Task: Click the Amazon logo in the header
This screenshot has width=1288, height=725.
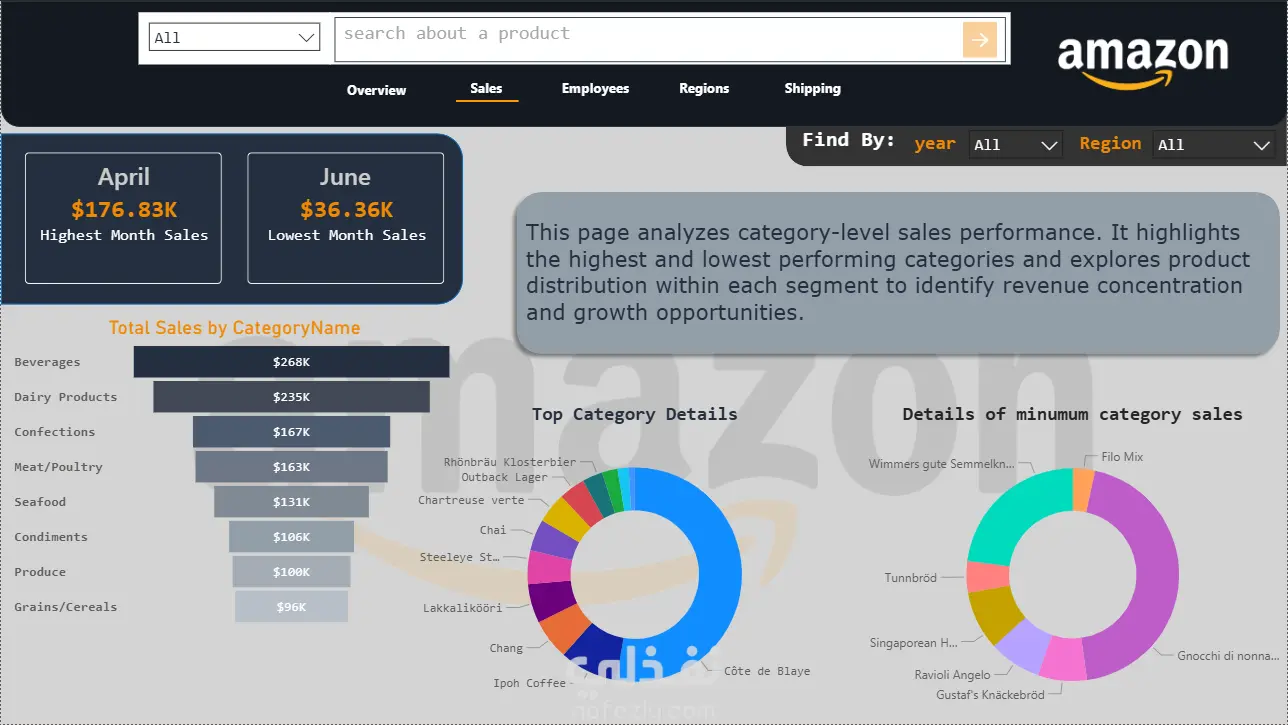Action: [1143, 61]
